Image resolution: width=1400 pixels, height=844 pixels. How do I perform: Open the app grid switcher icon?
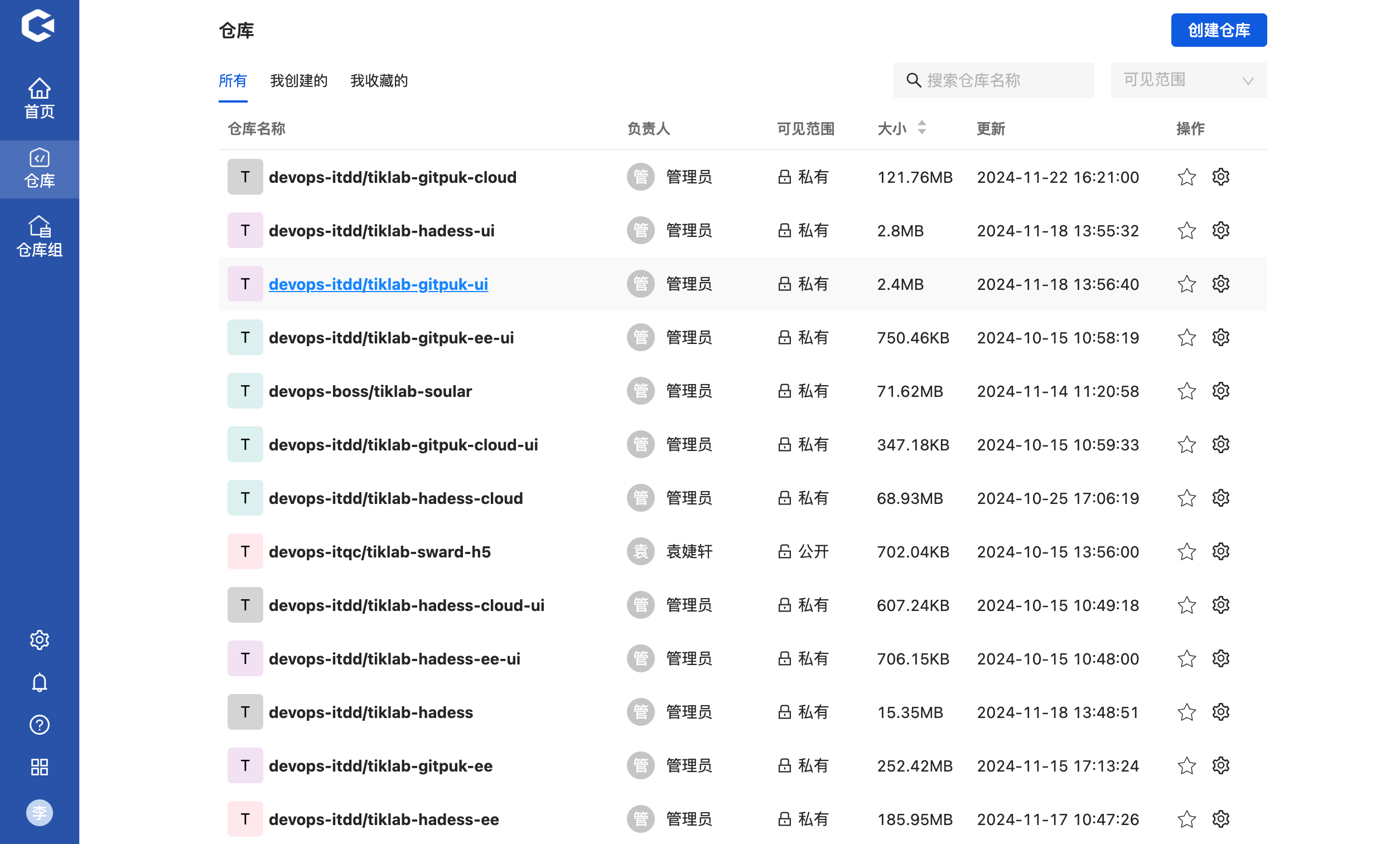click(39, 767)
